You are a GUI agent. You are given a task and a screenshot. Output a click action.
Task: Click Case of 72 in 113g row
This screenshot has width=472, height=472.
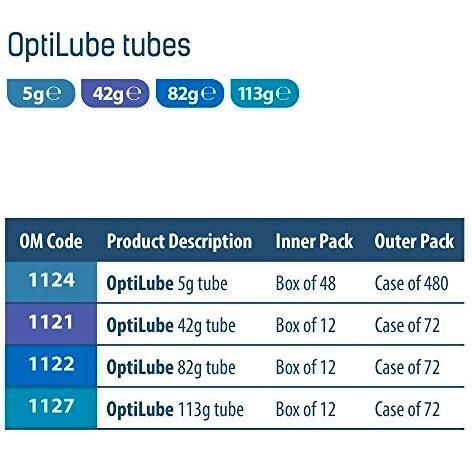click(407, 410)
